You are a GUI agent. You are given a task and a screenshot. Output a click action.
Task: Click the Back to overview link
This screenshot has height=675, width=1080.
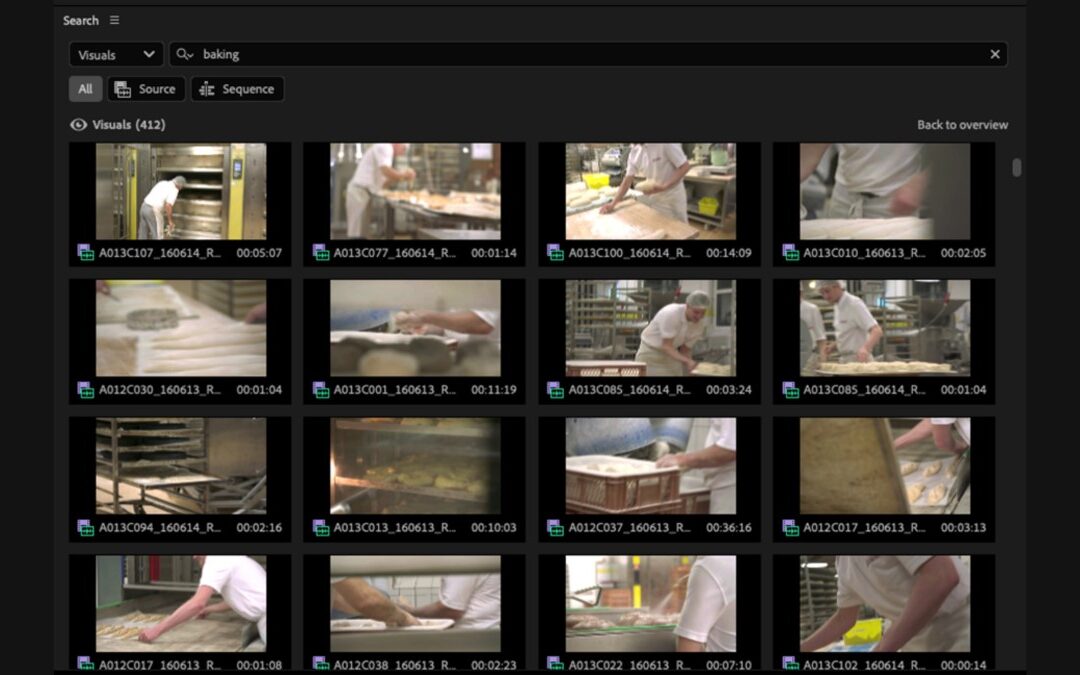963,124
